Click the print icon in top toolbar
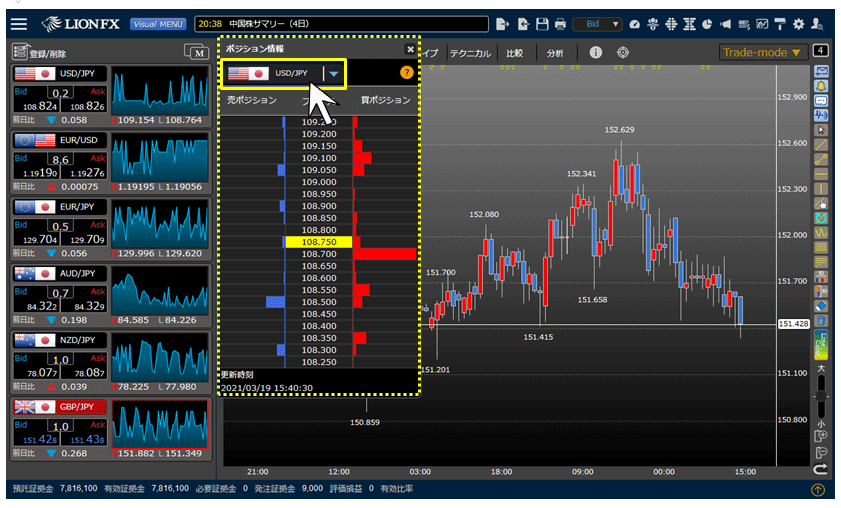The image size is (841, 508). (560, 23)
